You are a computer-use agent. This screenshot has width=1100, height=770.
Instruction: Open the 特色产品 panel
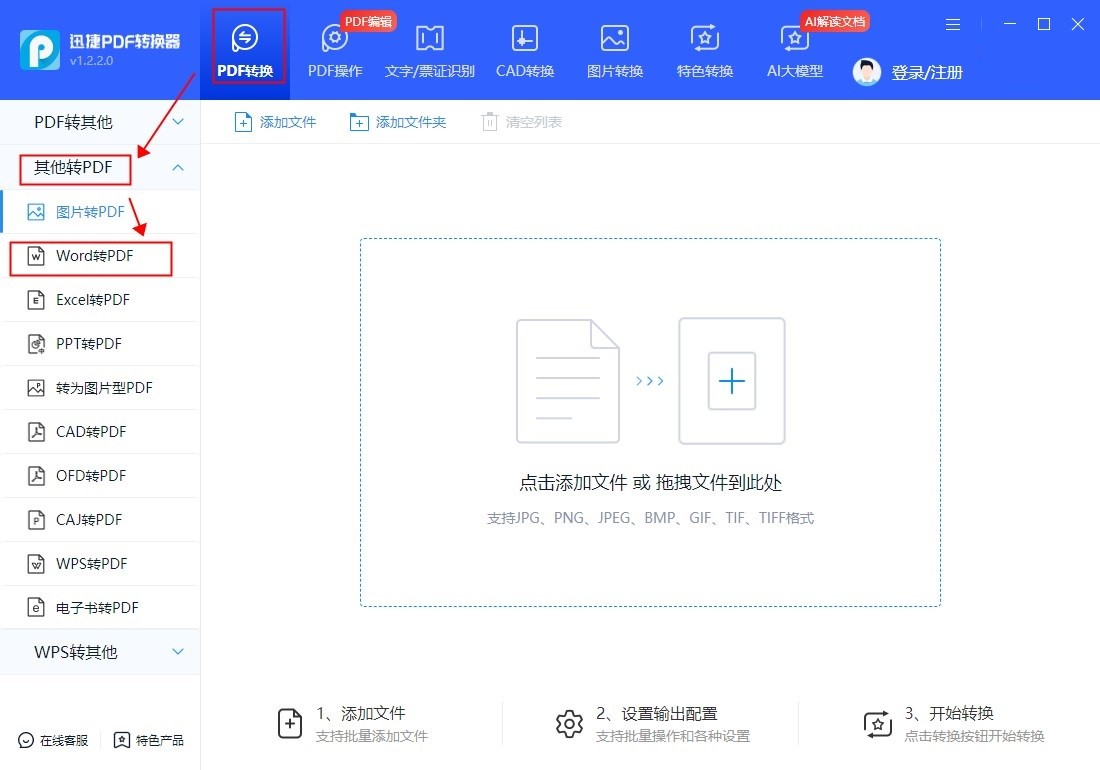(x=148, y=740)
